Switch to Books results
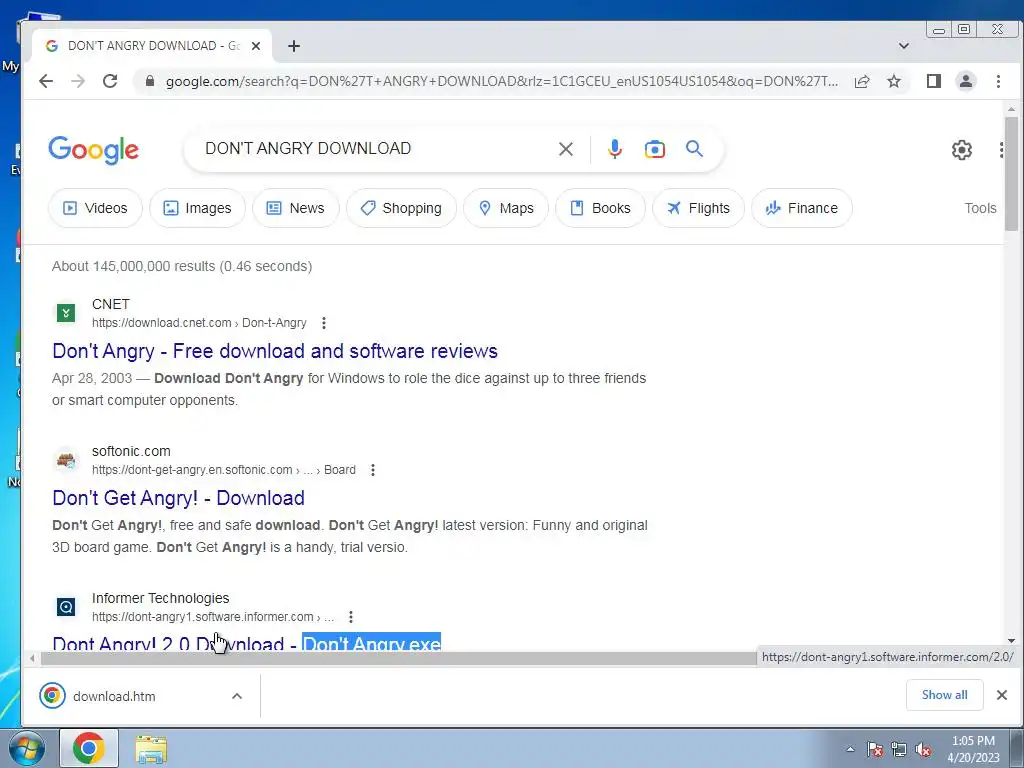1024x768 pixels. pyautogui.click(x=600, y=208)
